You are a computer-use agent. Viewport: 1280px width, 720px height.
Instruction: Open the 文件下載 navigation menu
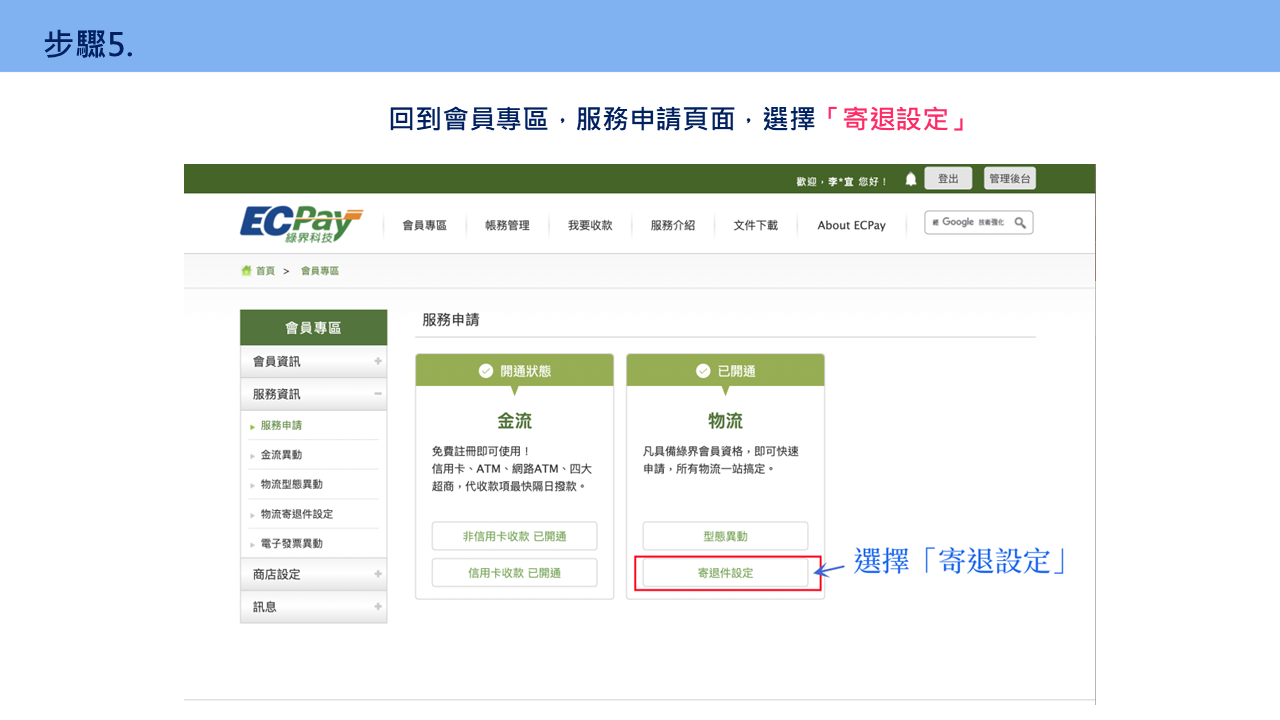coord(755,225)
